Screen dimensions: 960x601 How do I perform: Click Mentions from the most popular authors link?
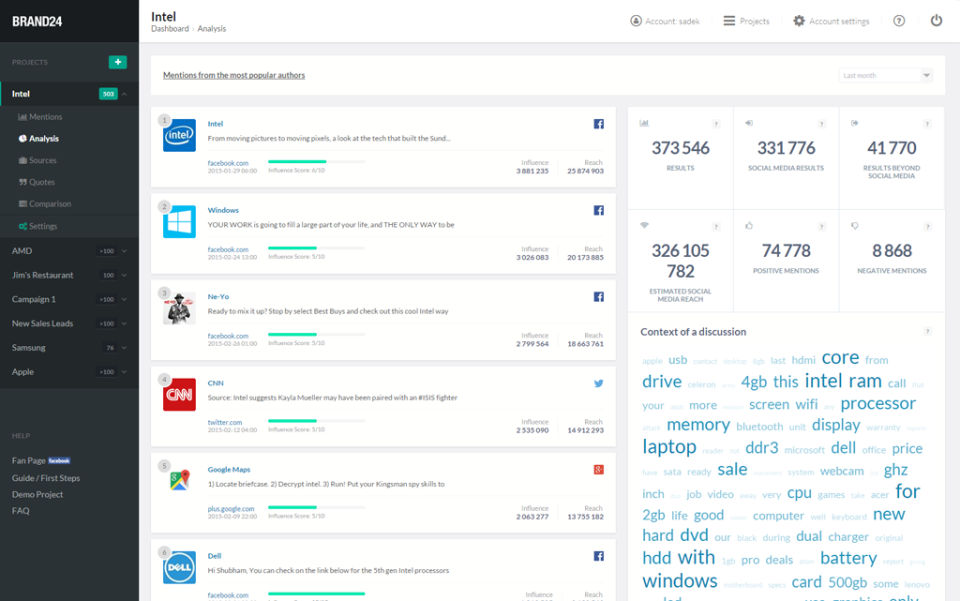click(234, 75)
